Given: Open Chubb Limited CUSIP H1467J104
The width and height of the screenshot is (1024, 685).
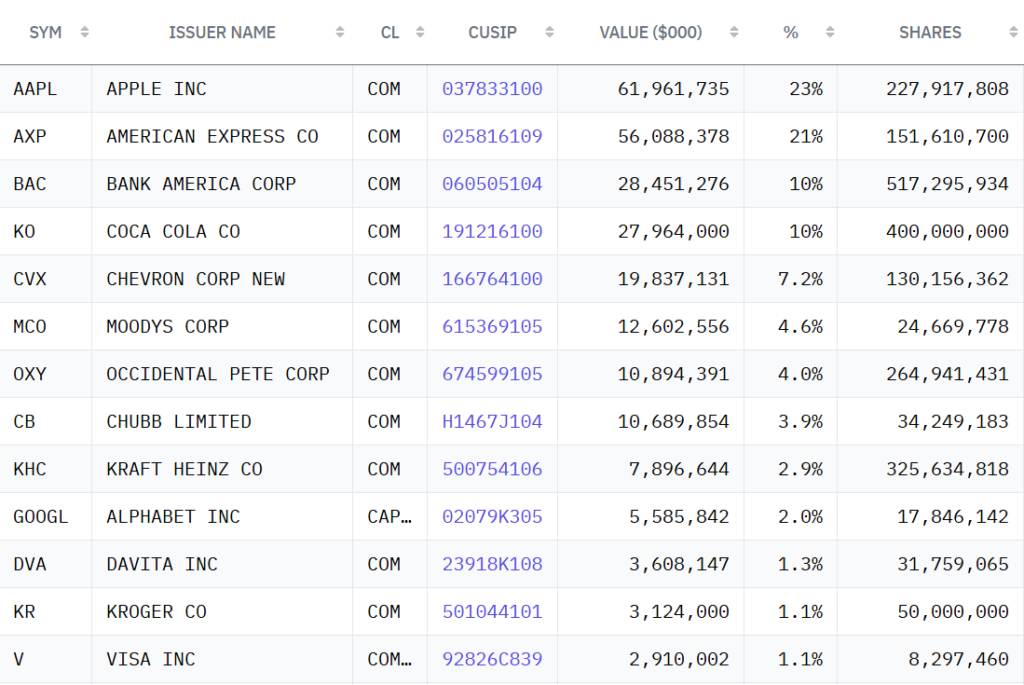Looking at the screenshot, I should pyautogui.click(x=492, y=422).
